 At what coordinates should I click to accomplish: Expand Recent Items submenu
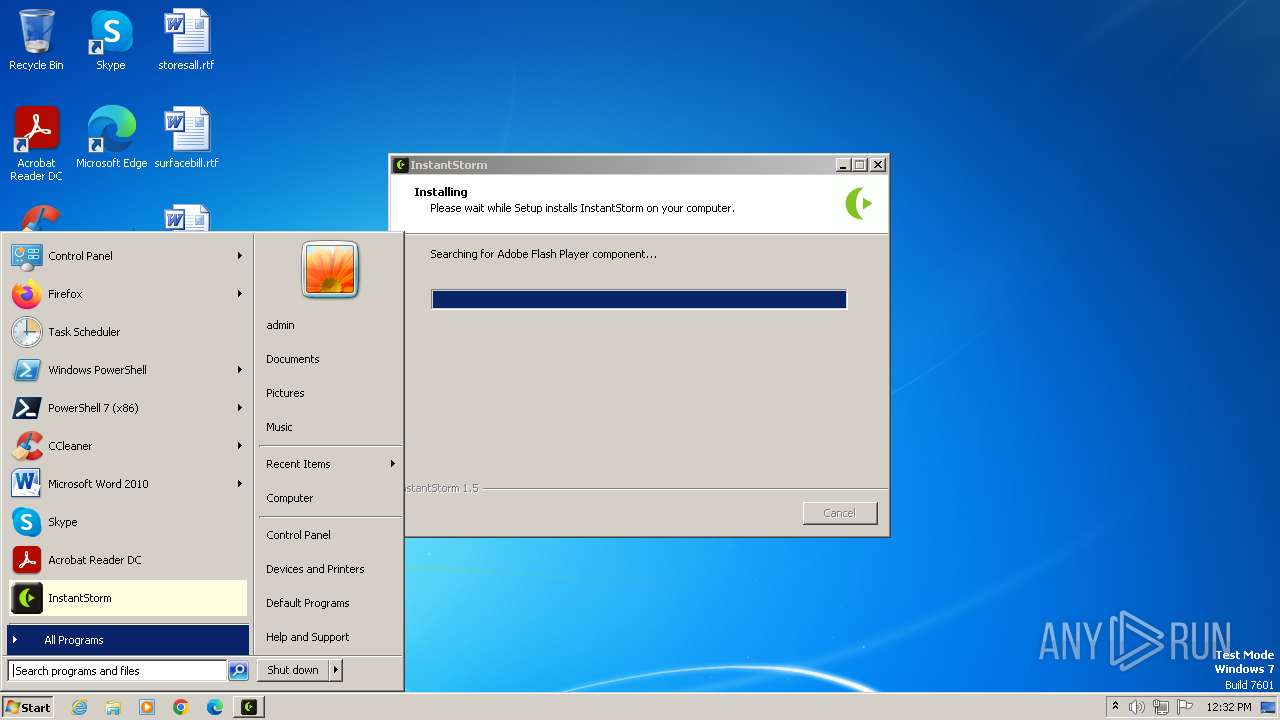330,464
